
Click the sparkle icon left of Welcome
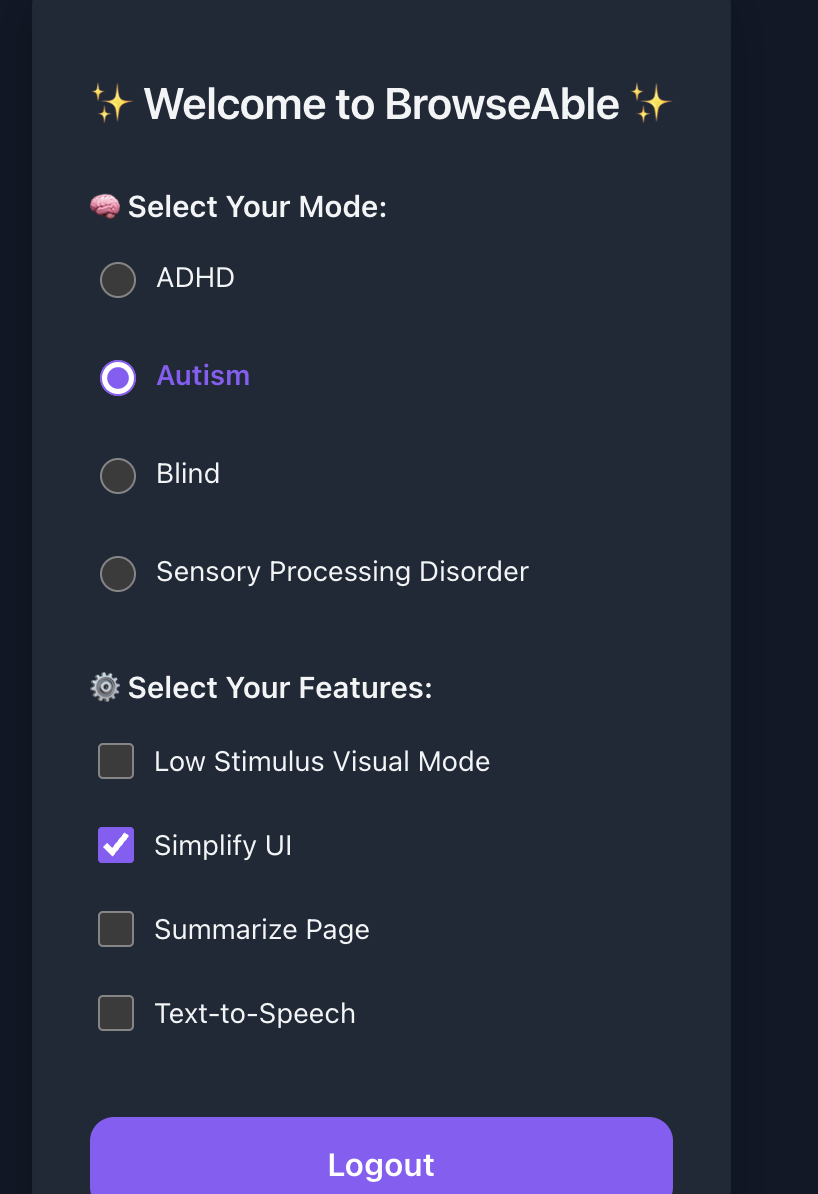click(x=112, y=104)
